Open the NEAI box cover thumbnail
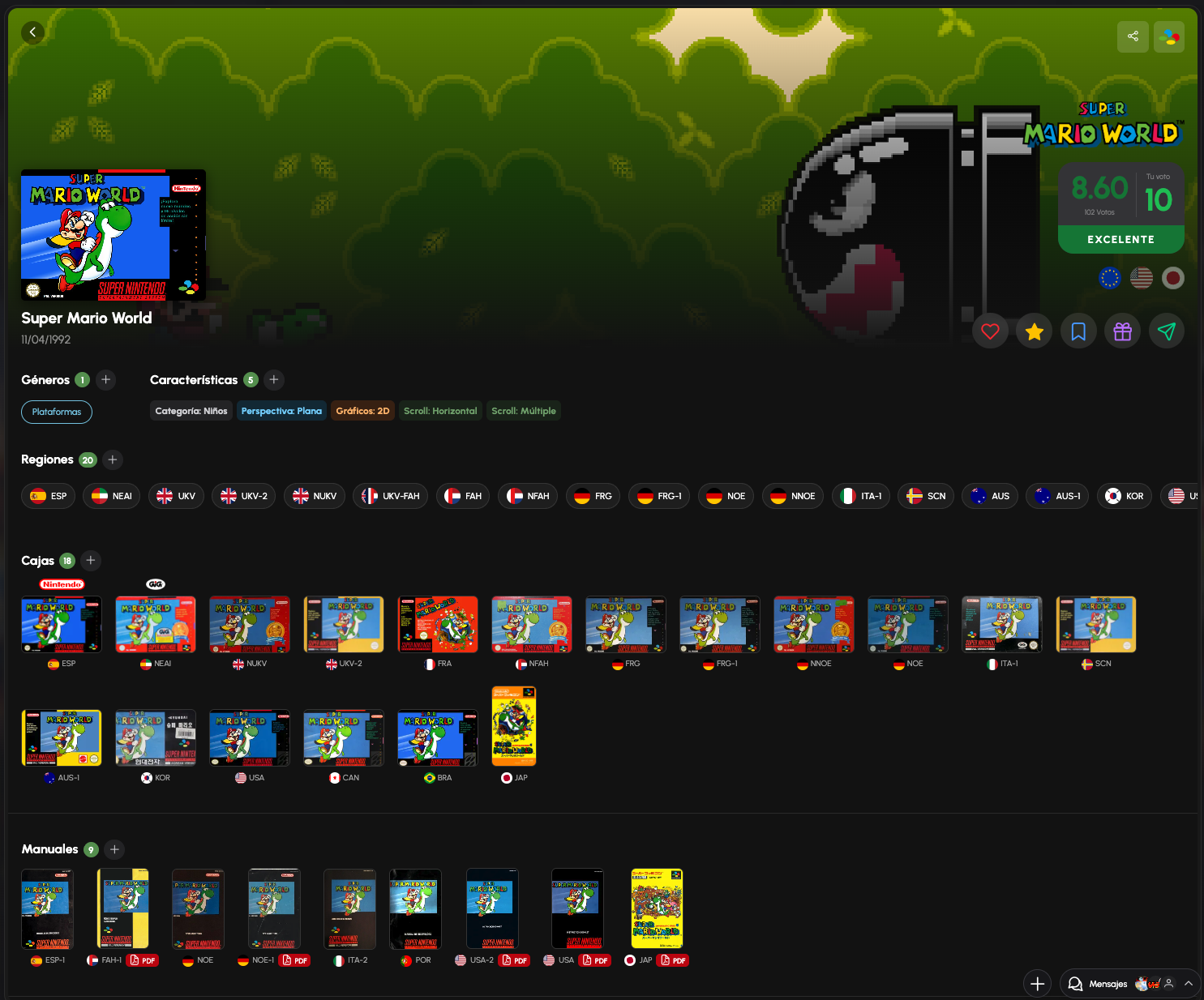The height and width of the screenshot is (1000, 1204). [156, 625]
